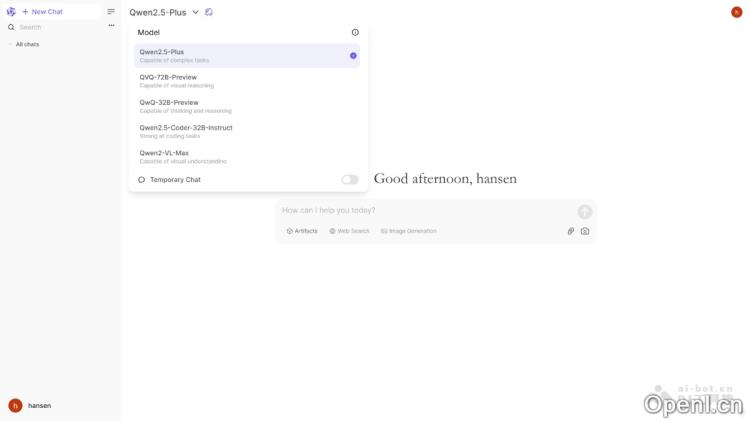Toggle the Web Search option
This screenshot has width=750, height=421.
pyautogui.click(x=350, y=231)
